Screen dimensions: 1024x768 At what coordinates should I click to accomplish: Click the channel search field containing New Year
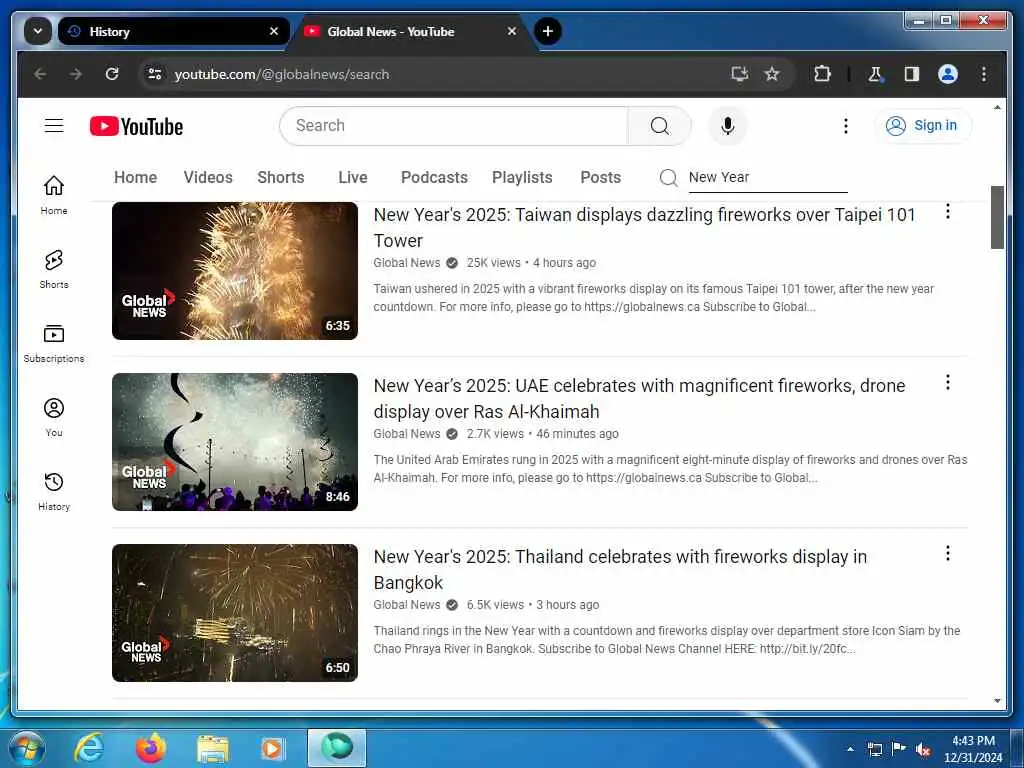[767, 177]
